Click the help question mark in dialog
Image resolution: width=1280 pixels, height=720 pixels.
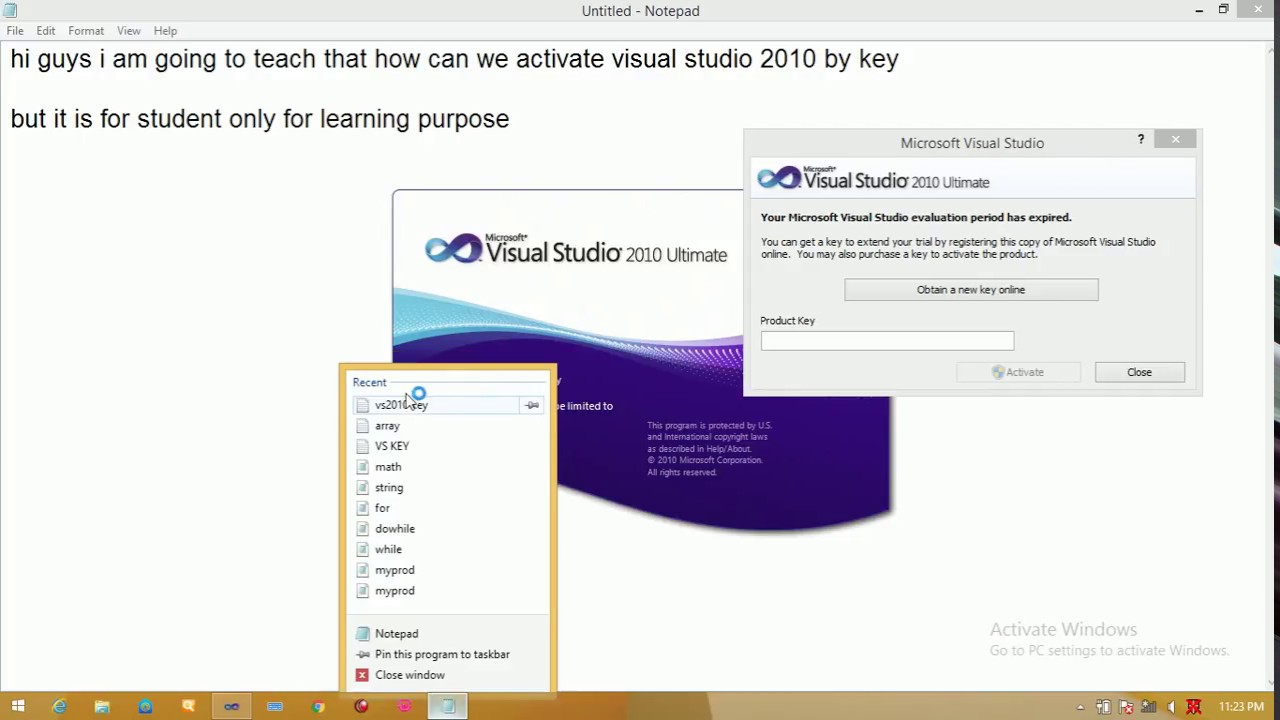click(x=1141, y=139)
